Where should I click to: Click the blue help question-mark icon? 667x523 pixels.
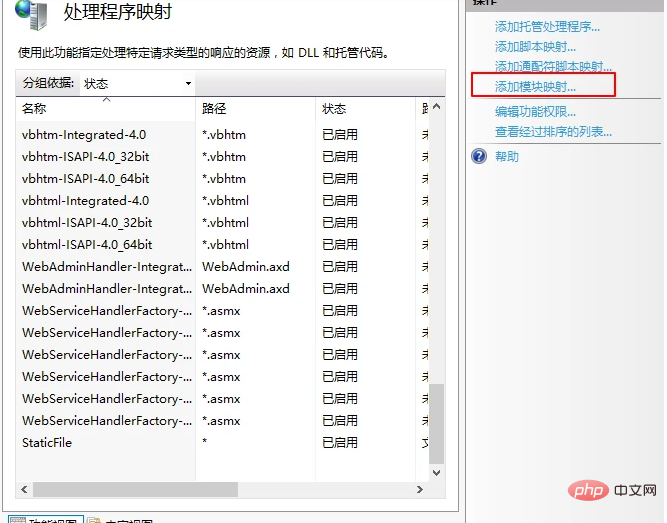pos(479,156)
